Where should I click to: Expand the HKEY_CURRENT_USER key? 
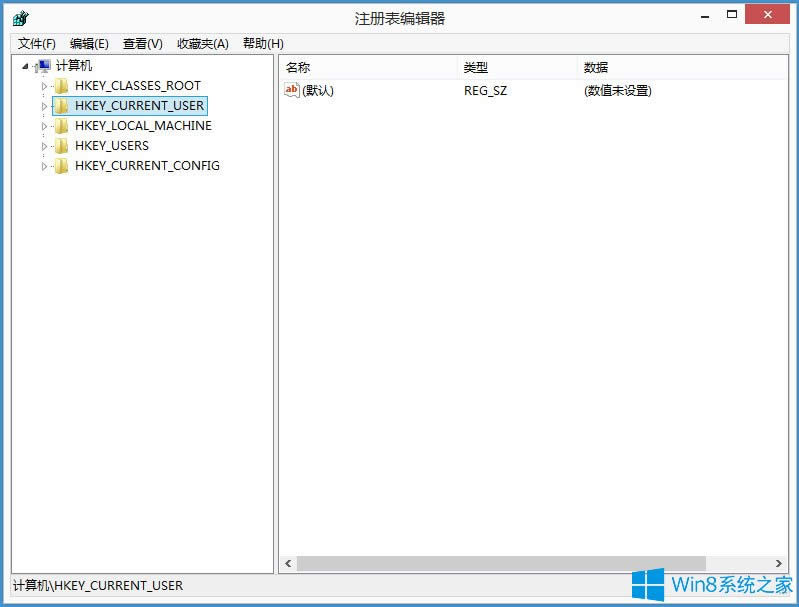[x=44, y=106]
